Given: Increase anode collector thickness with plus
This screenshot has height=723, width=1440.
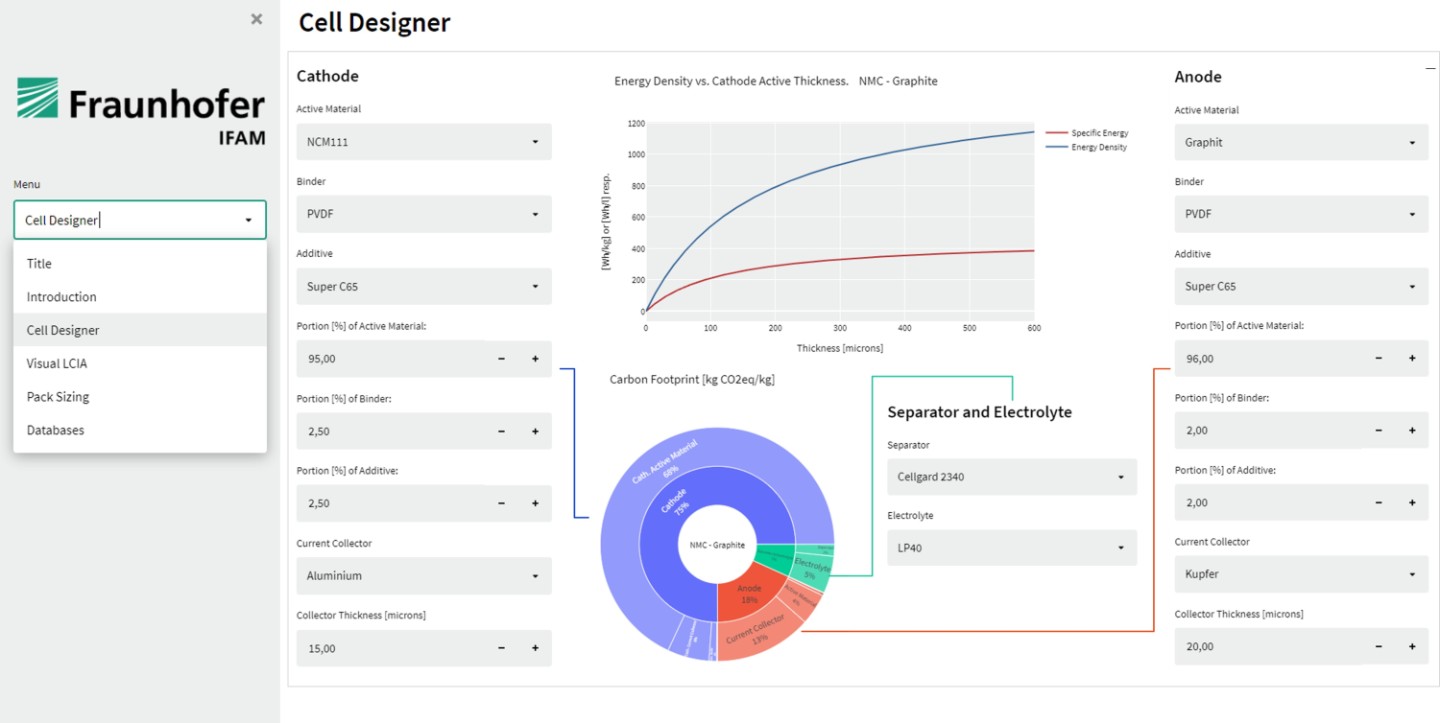Looking at the screenshot, I should [x=1412, y=646].
